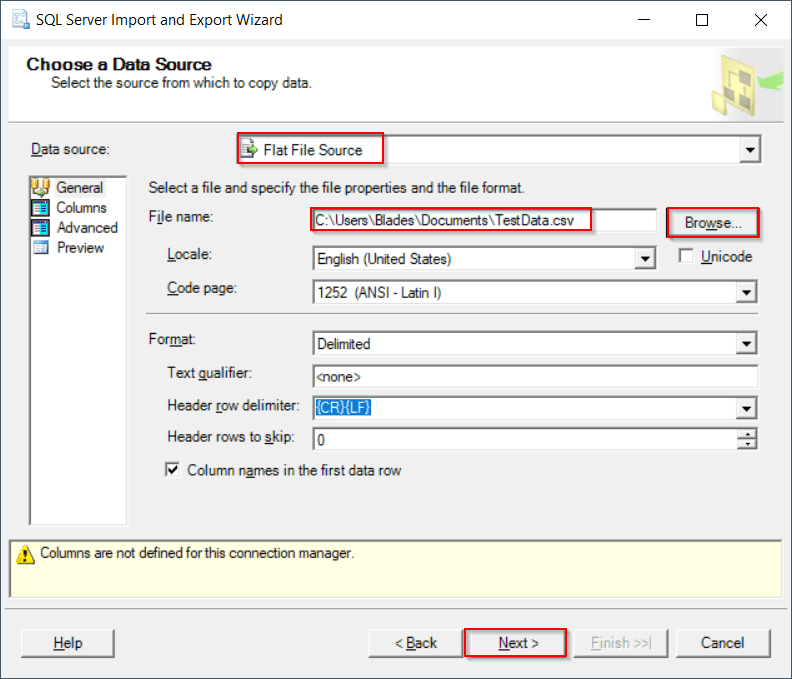The width and height of the screenshot is (792, 679).
Task: Click the 'Code page:' label
Action: pos(202,288)
